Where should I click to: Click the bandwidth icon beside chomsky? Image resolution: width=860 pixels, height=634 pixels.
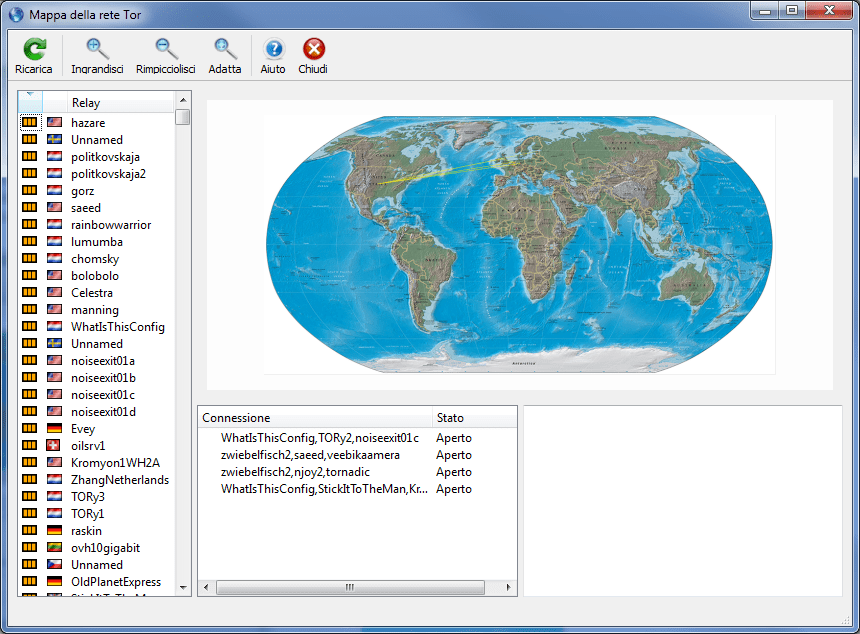point(30,258)
